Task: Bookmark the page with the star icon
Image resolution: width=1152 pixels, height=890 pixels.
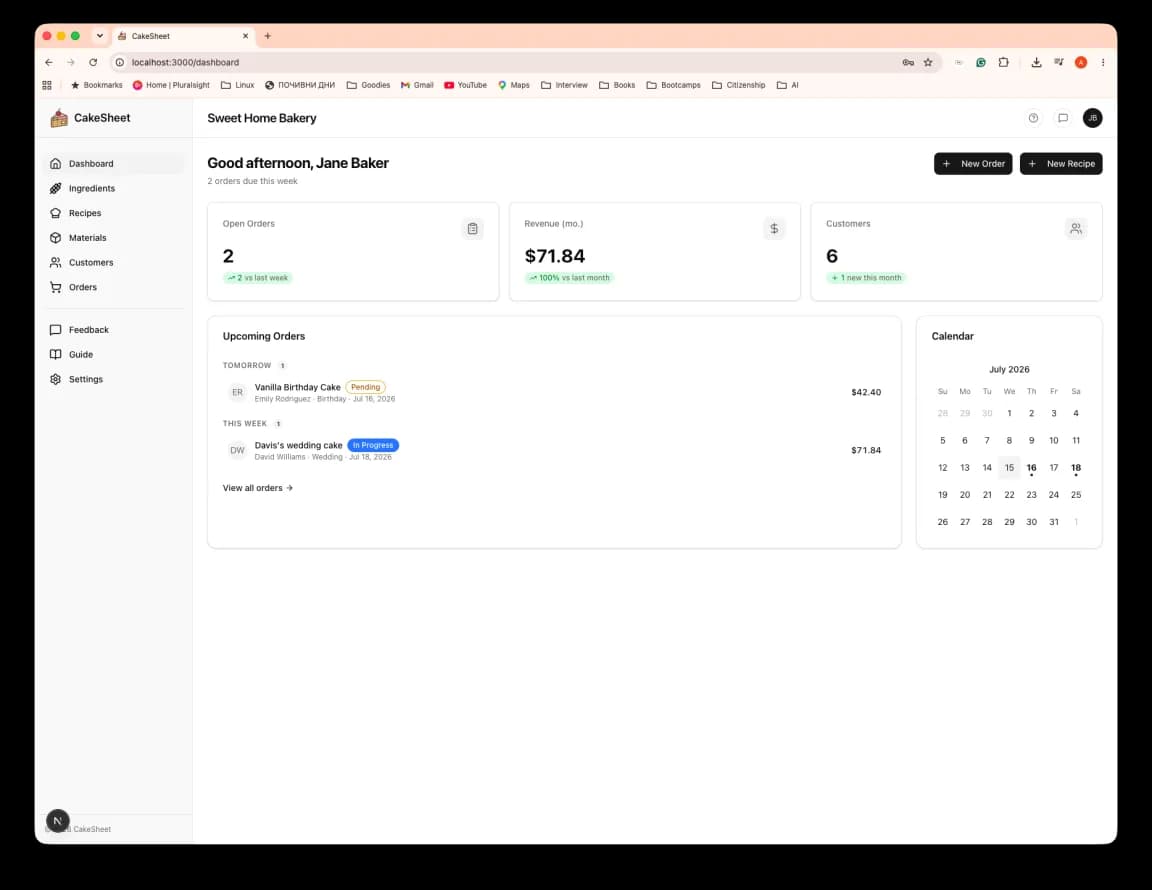Action: coord(928,62)
